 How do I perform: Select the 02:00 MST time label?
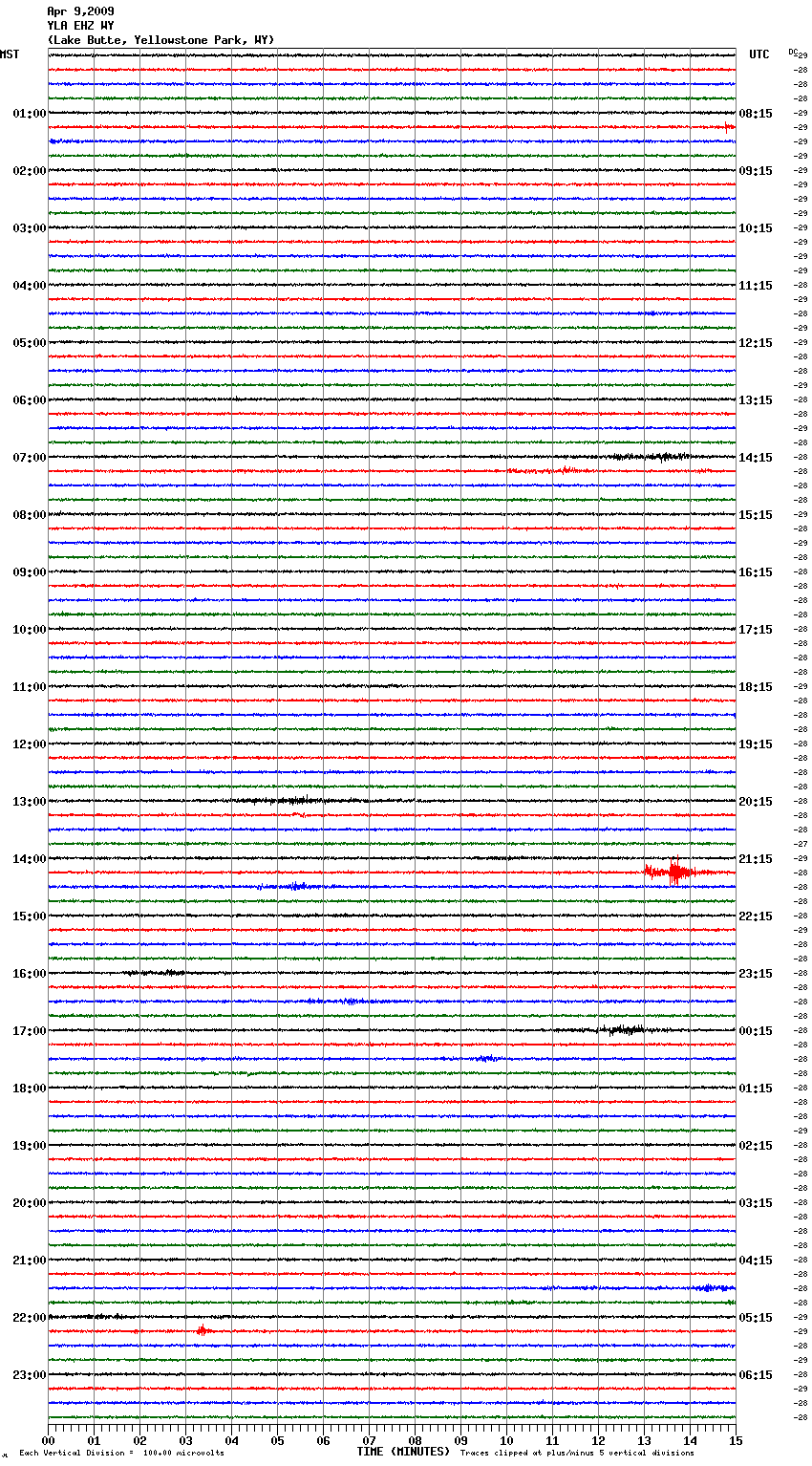tap(30, 171)
